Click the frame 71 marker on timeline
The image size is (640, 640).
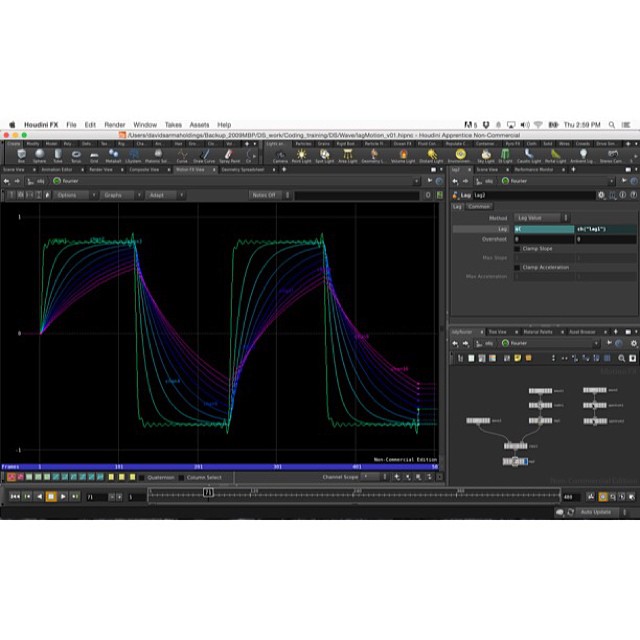[208, 493]
